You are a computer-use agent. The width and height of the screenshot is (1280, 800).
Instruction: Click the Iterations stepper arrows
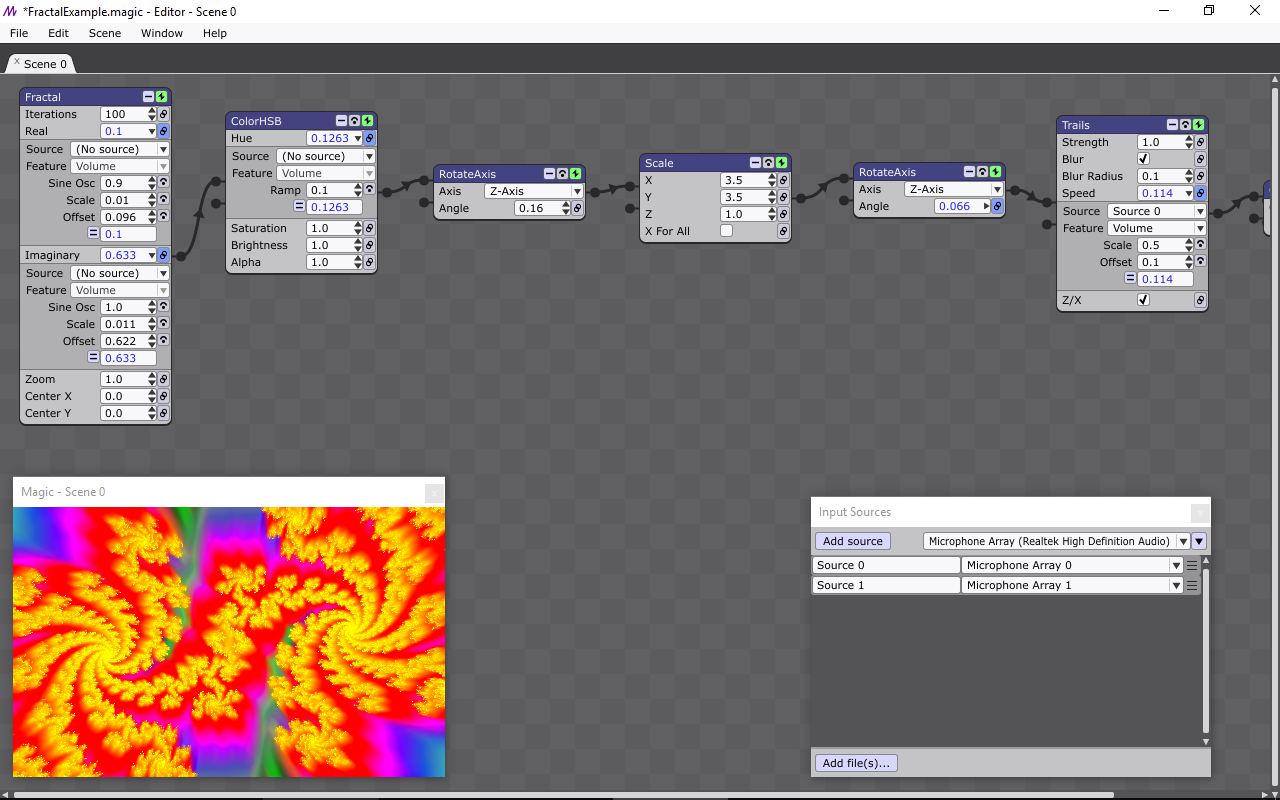[x=152, y=114]
